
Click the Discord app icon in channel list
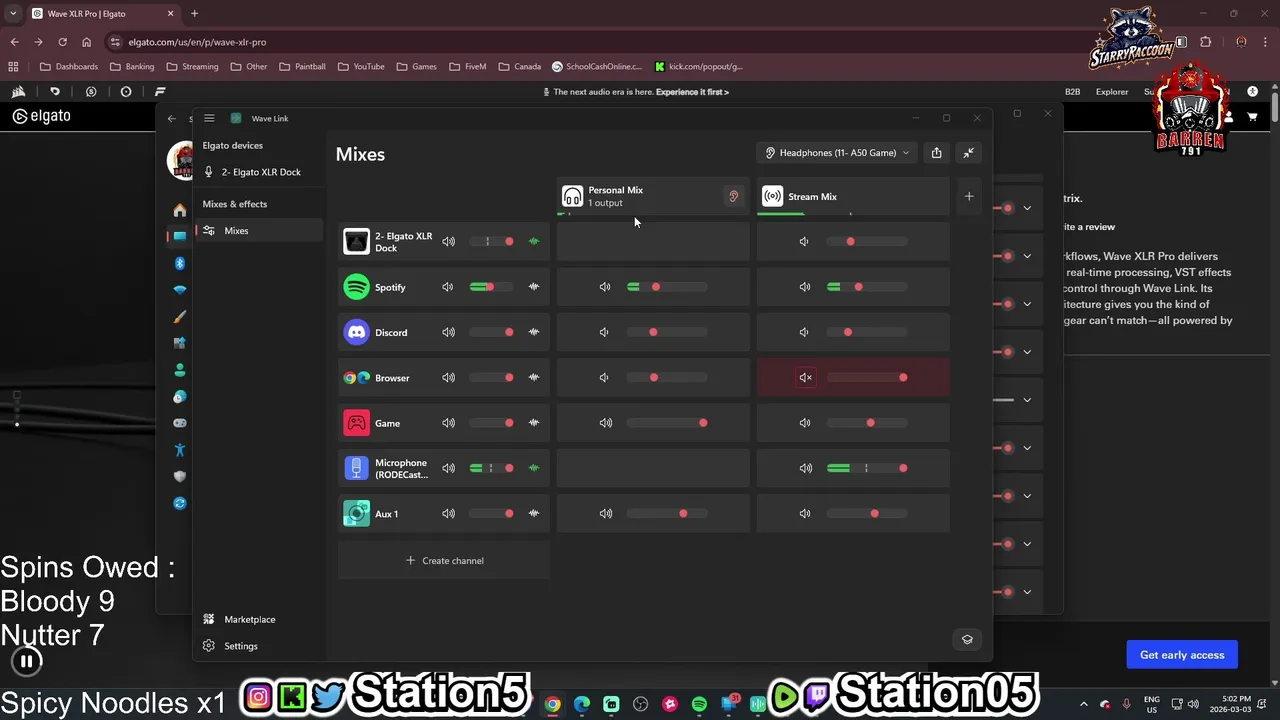click(356, 332)
